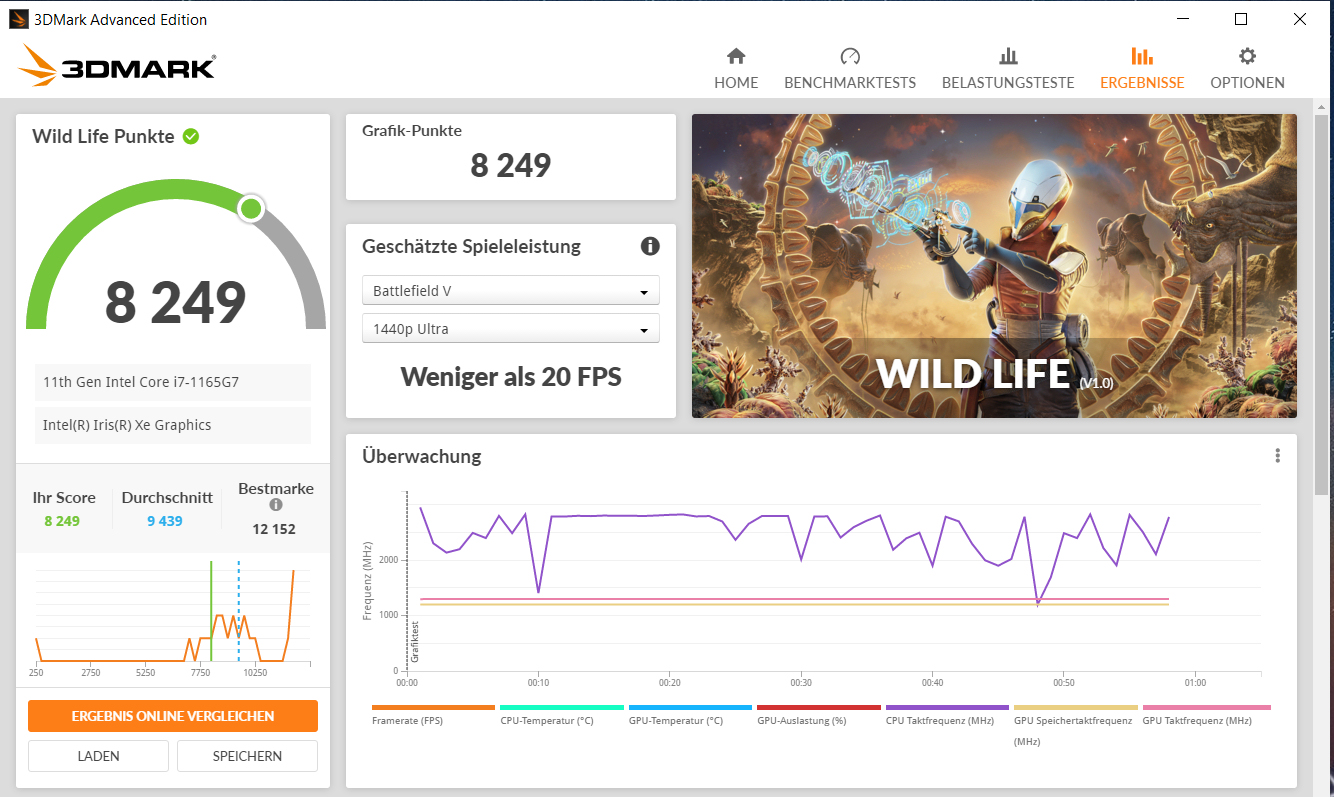Maximize the 3DMark window
1334x797 pixels.
click(x=1241, y=19)
